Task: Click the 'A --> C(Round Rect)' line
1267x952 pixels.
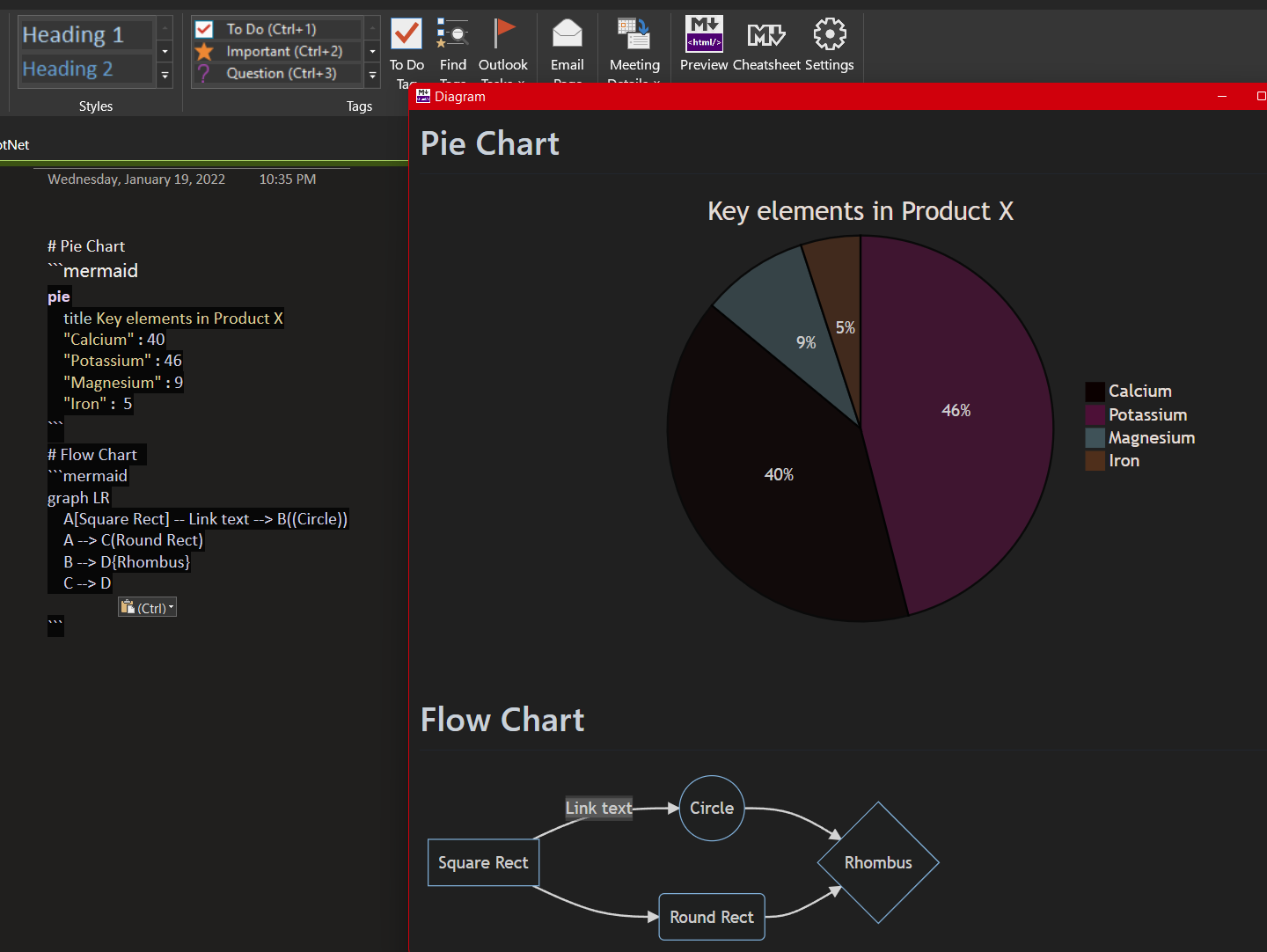Action: tap(133, 540)
